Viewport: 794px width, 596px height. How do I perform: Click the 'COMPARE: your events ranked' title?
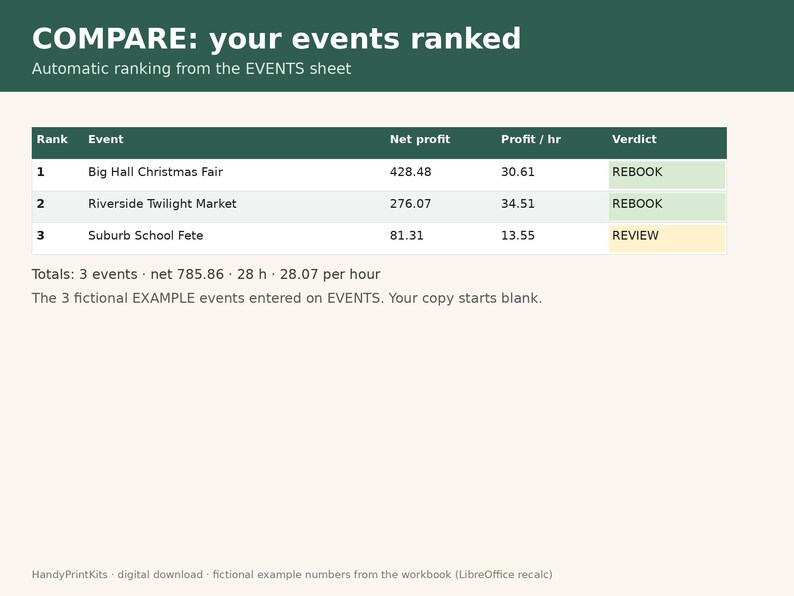pyautogui.click(x=276, y=39)
